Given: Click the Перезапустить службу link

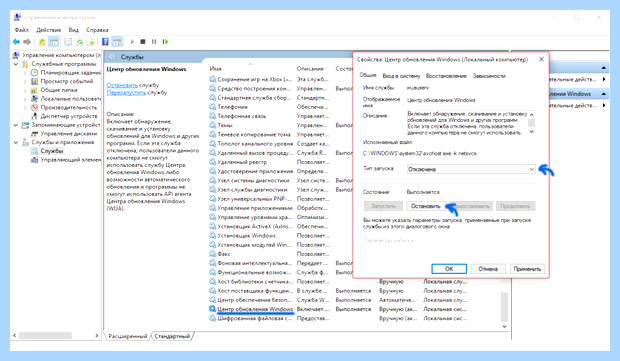Looking at the screenshot, I should (126, 93).
